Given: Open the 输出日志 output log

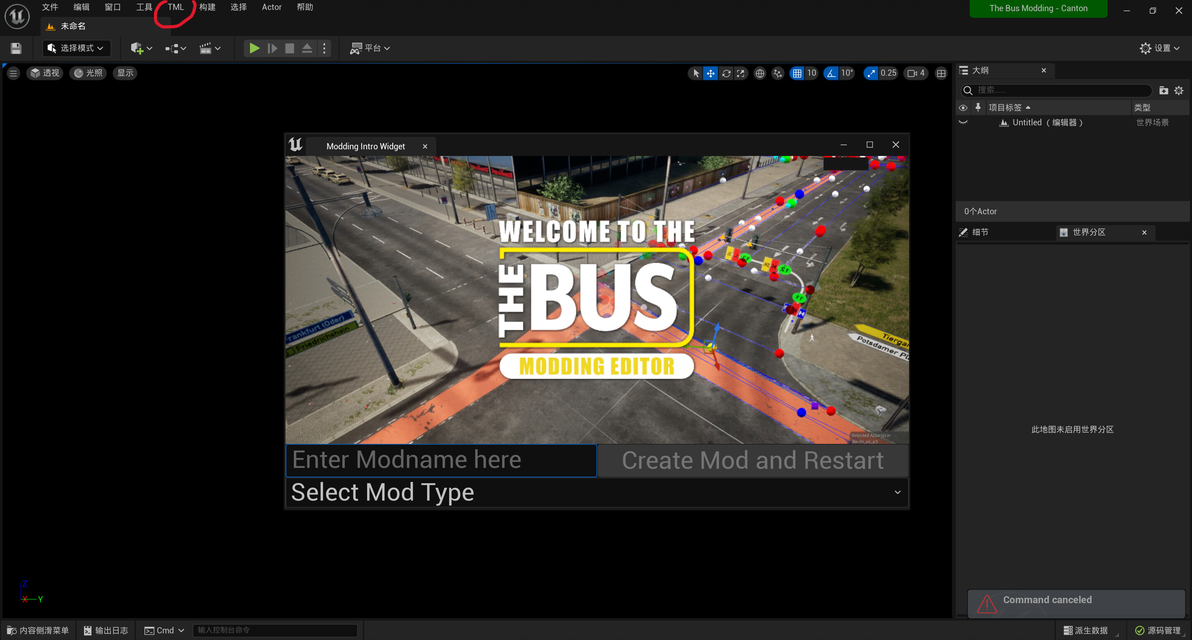Looking at the screenshot, I should coord(106,630).
